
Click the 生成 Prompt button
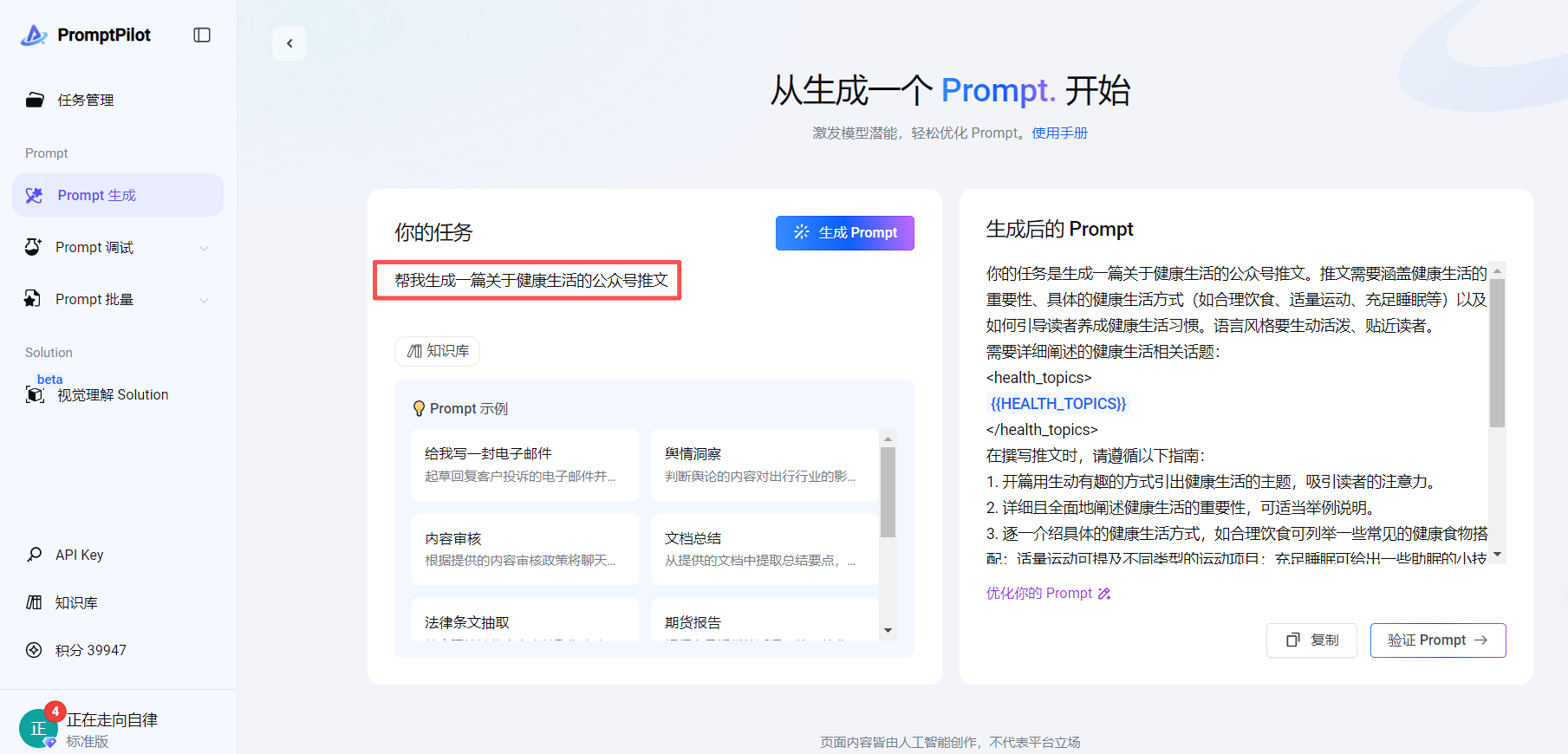pos(845,233)
